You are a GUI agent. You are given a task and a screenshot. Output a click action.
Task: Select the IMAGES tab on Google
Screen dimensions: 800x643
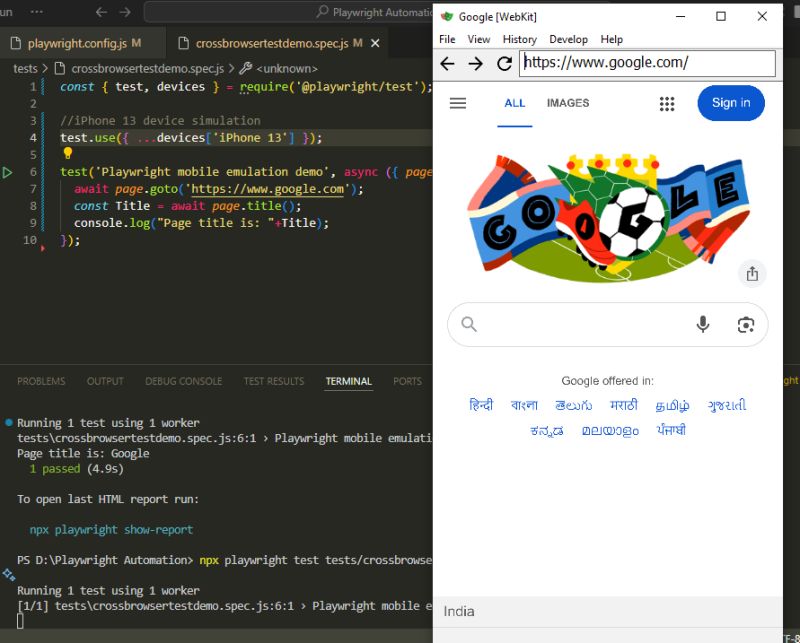568,104
